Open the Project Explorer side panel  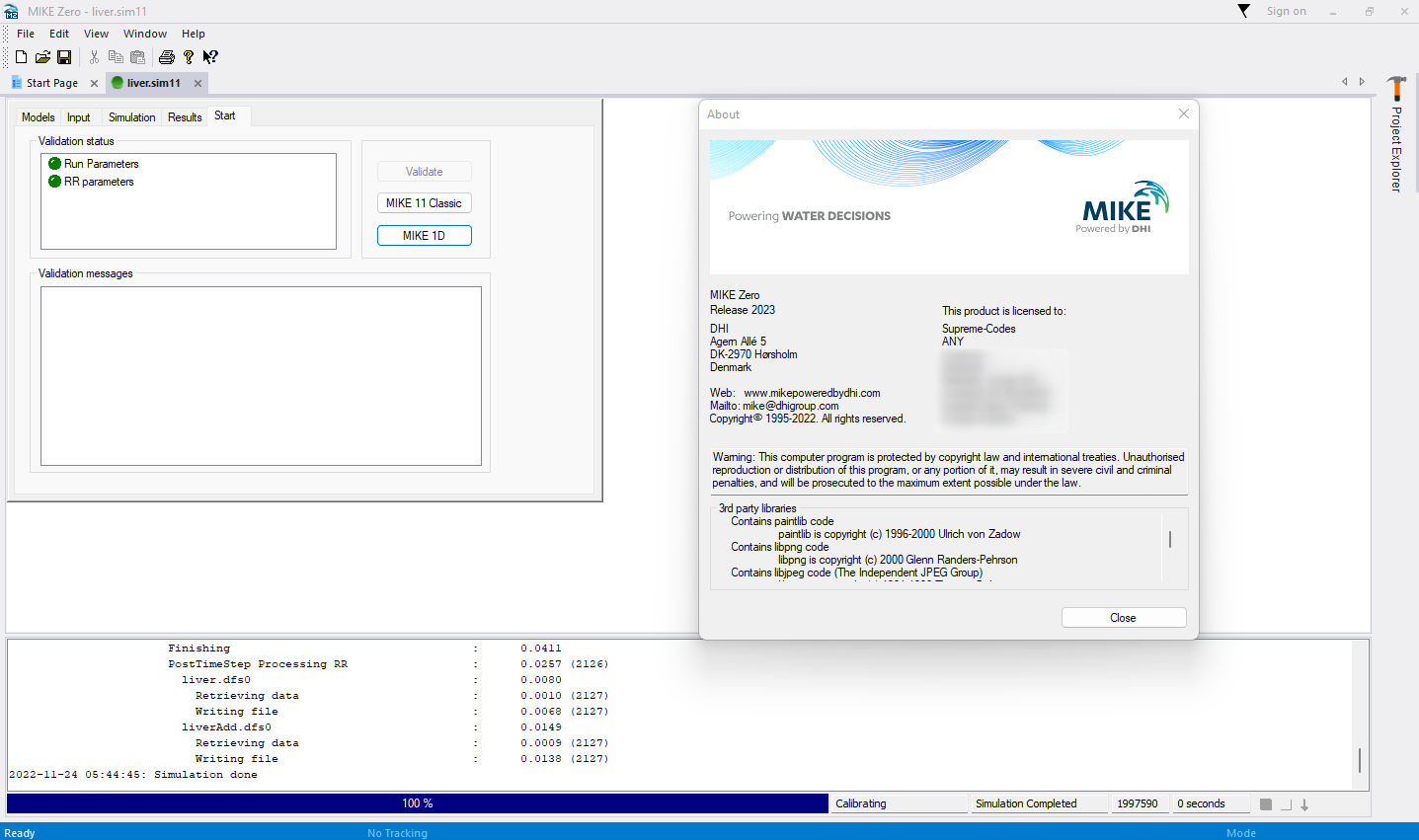tap(1396, 138)
